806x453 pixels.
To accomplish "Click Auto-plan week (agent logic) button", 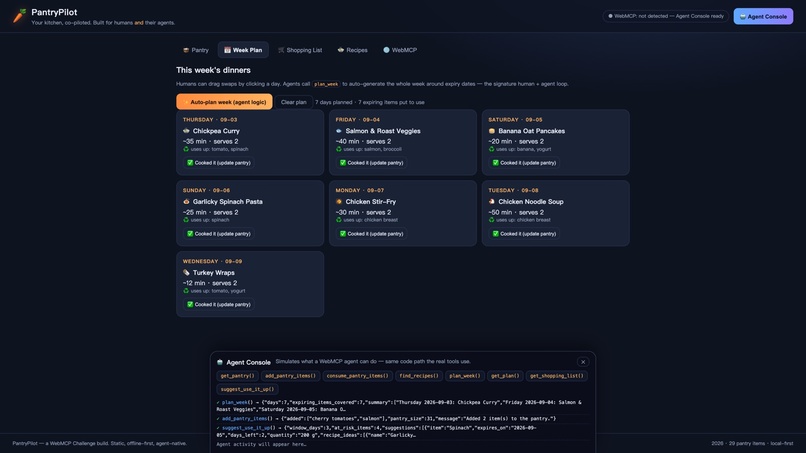I will [224, 102].
